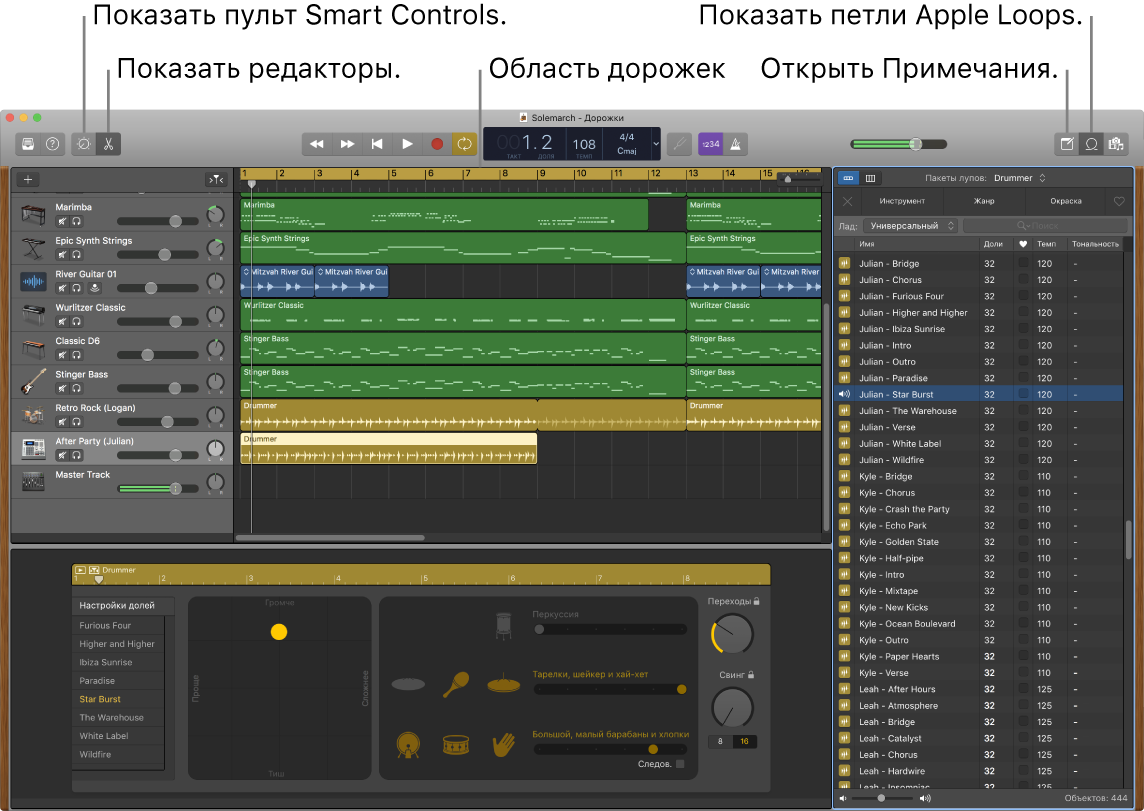
Task: Open the editors with the scissors icon
Action: (x=108, y=143)
